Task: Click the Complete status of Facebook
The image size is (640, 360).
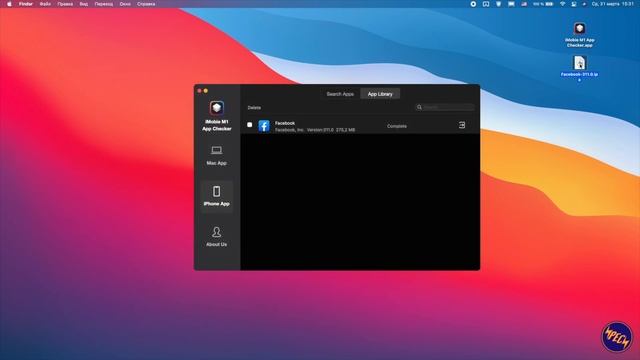Action: (x=397, y=126)
